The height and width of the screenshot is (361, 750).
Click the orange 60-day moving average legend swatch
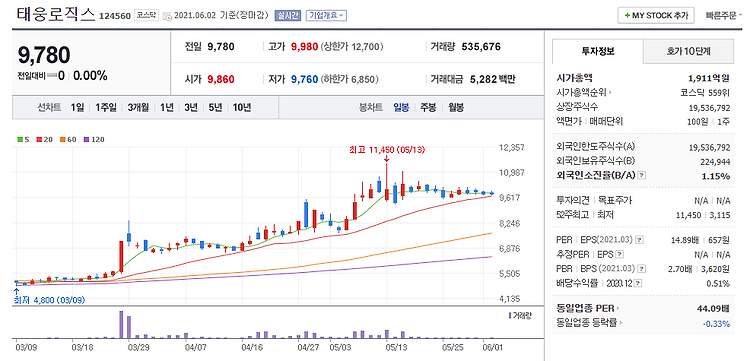pyautogui.click(x=62, y=140)
